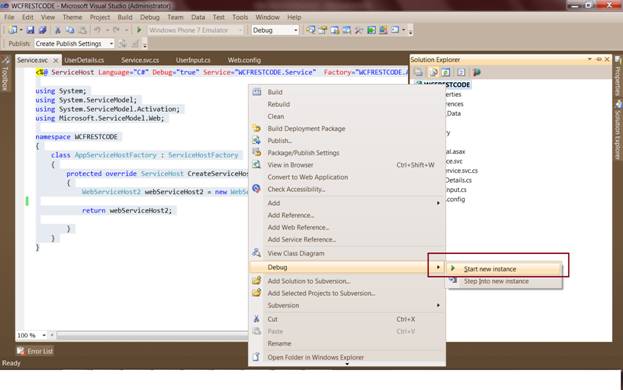Open the Solution Explorer window position dropdown arrow
Screen dimensions: 623x390
(590, 60)
